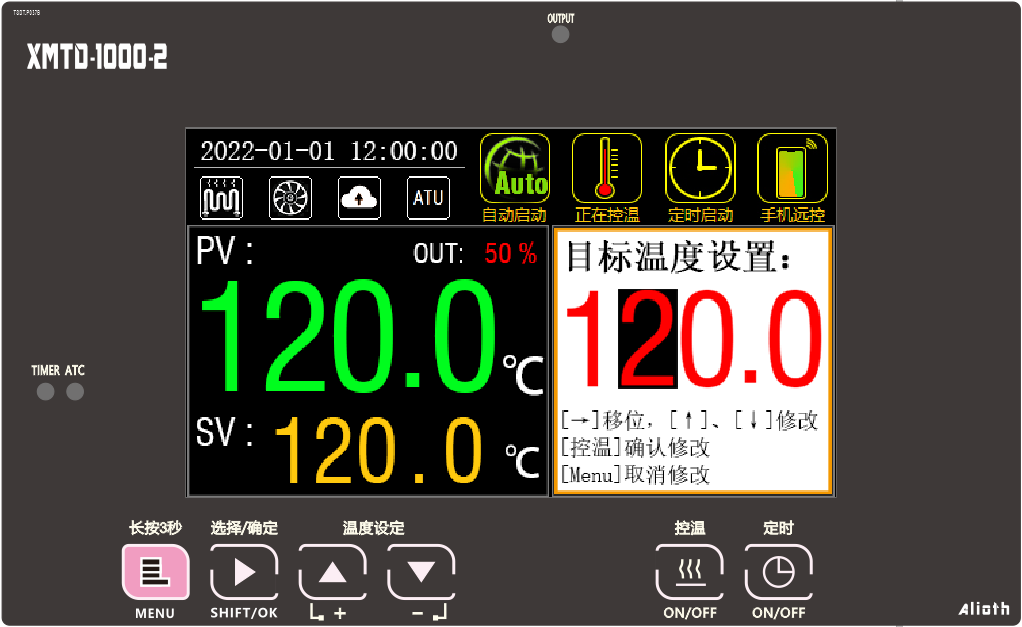
Task: Select the 手机远控 phone remote icon
Action: 793,168
